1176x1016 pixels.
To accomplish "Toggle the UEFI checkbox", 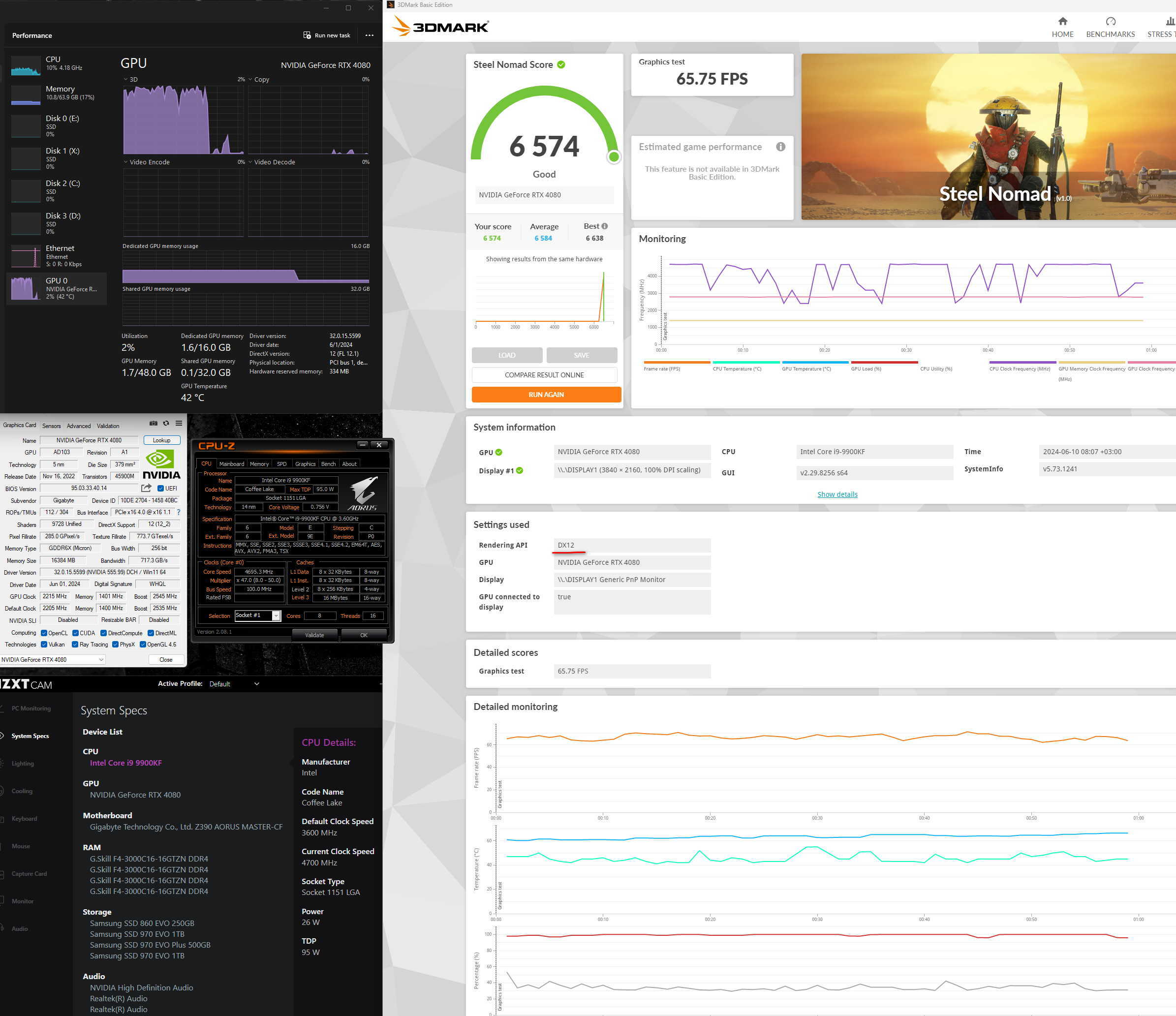I will (160, 488).
